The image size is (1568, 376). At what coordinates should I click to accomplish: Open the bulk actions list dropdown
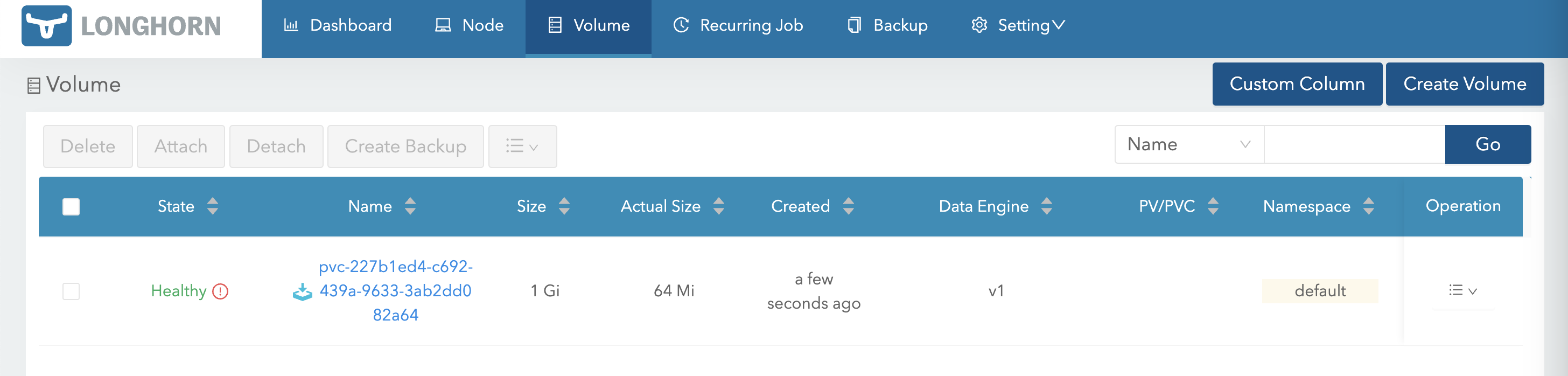click(522, 147)
